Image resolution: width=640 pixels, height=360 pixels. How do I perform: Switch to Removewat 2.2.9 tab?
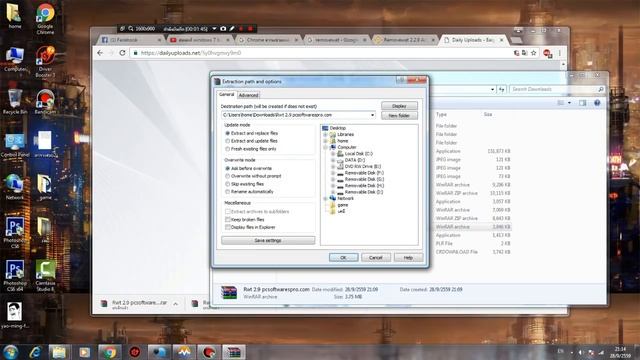405,40
